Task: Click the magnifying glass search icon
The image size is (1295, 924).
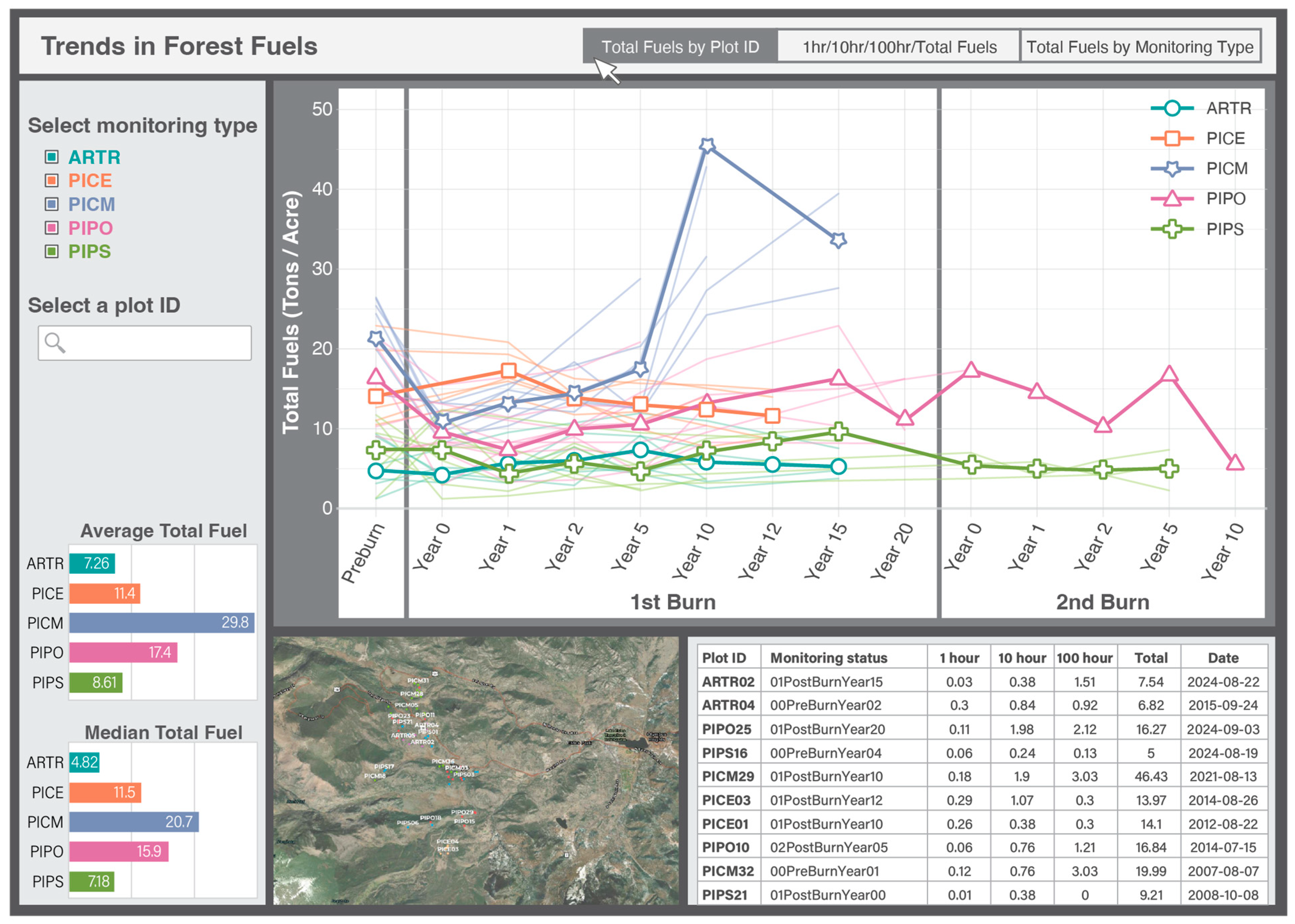Action: [x=55, y=343]
